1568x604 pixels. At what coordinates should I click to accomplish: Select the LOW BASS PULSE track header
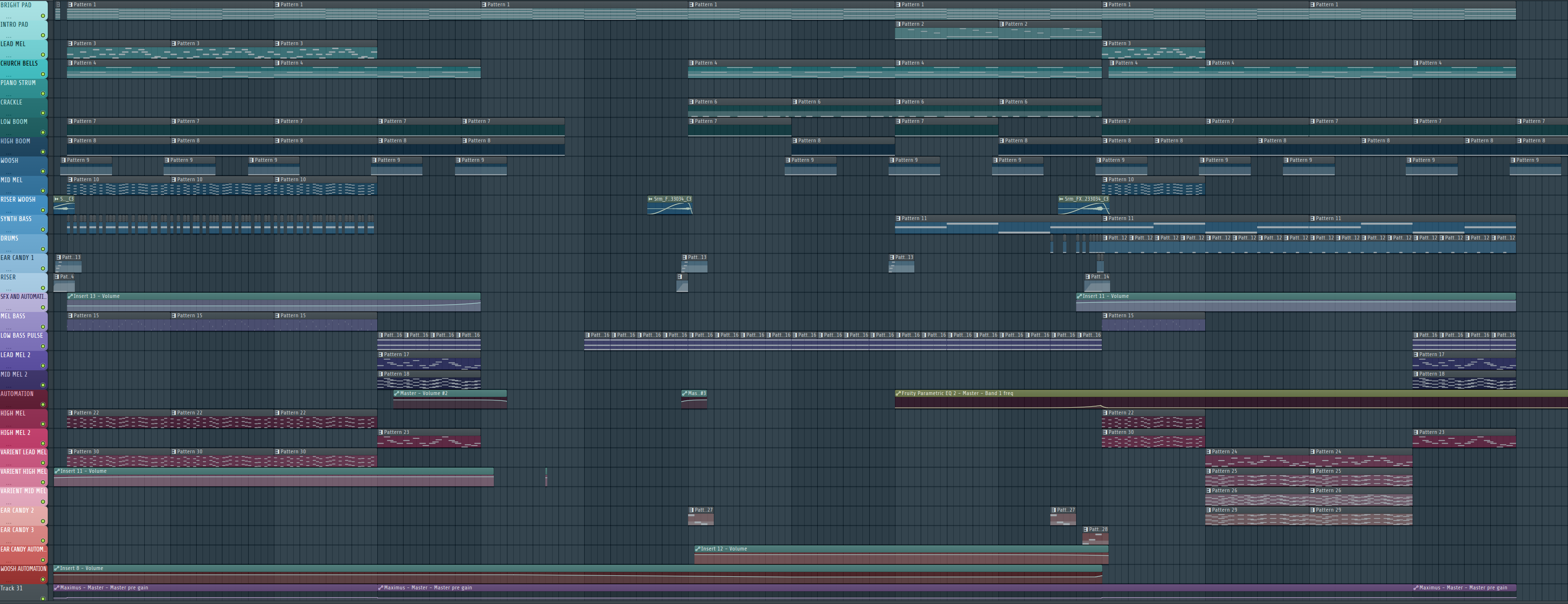(21, 336)
